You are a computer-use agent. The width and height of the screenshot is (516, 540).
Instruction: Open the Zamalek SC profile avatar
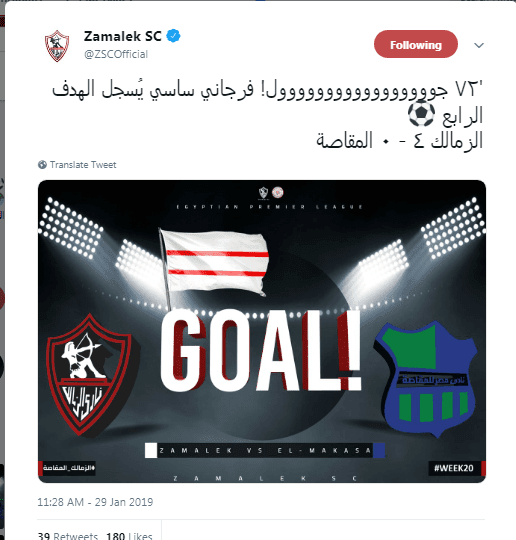coord(57,45)
